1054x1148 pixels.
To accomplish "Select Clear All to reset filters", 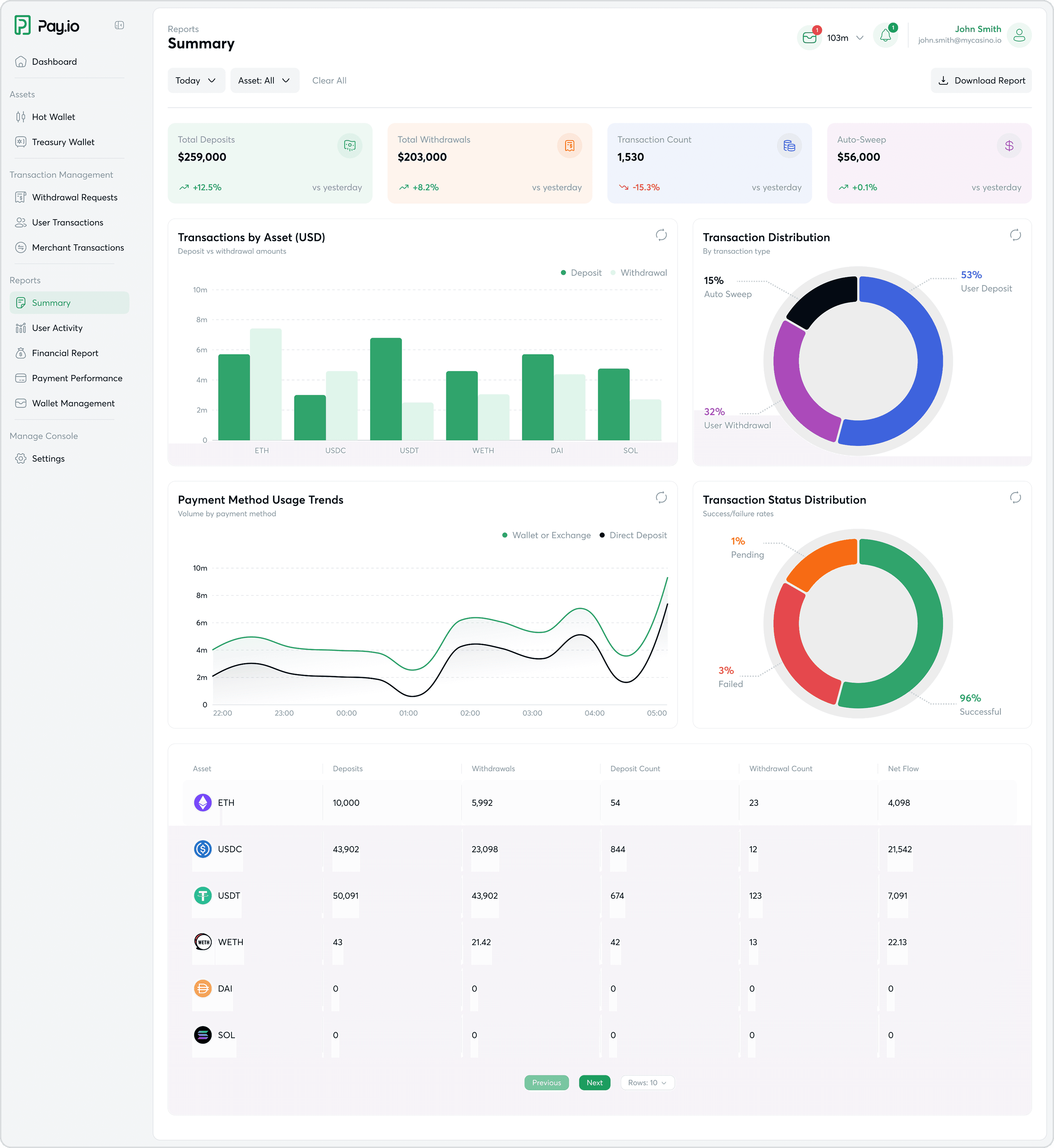I will [330, 80].
